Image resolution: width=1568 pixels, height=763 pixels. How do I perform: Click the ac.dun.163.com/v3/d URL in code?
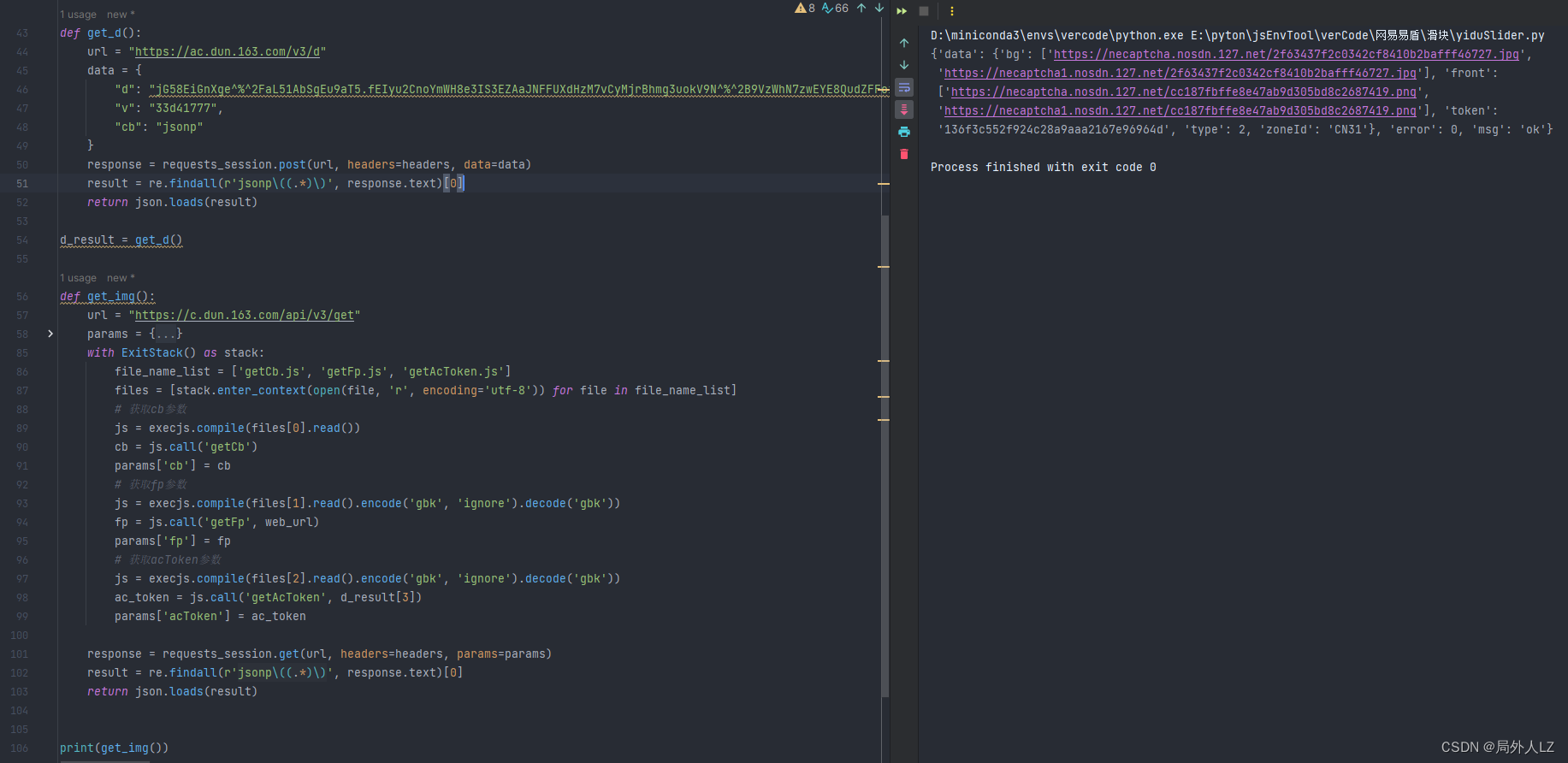click(228, 51)
